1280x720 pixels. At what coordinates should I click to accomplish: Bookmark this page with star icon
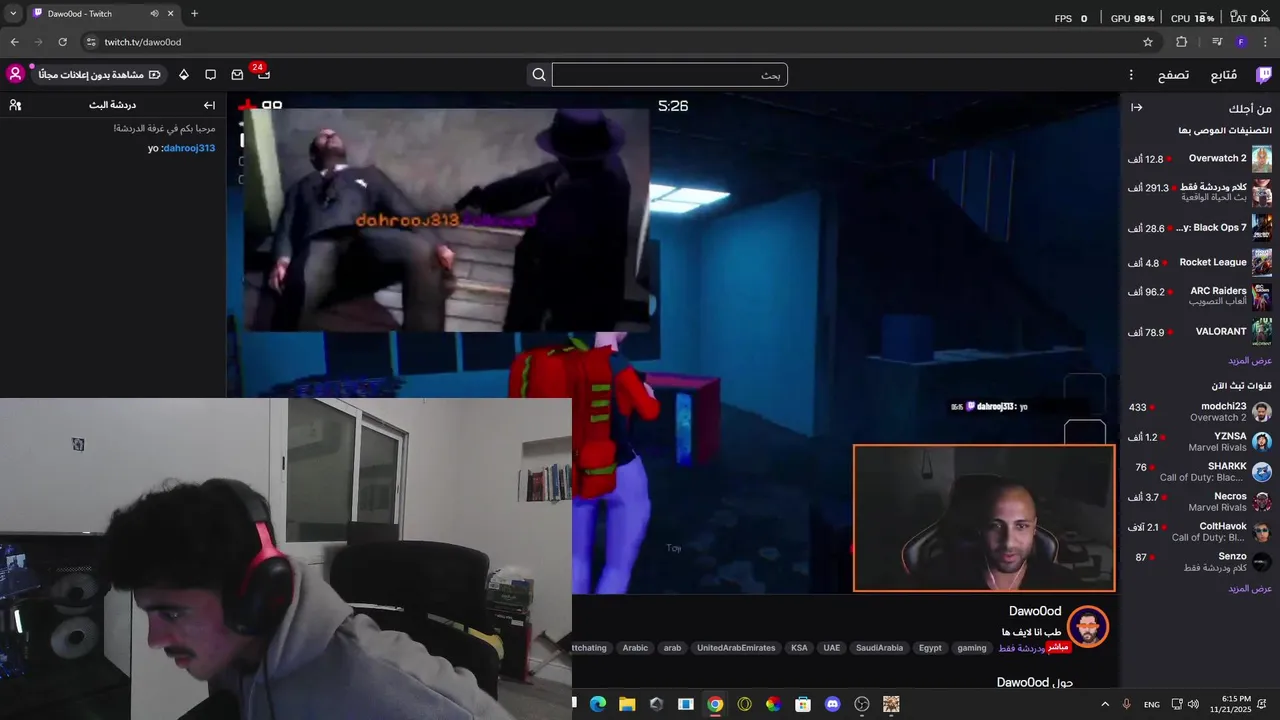tap(1148, 42)
